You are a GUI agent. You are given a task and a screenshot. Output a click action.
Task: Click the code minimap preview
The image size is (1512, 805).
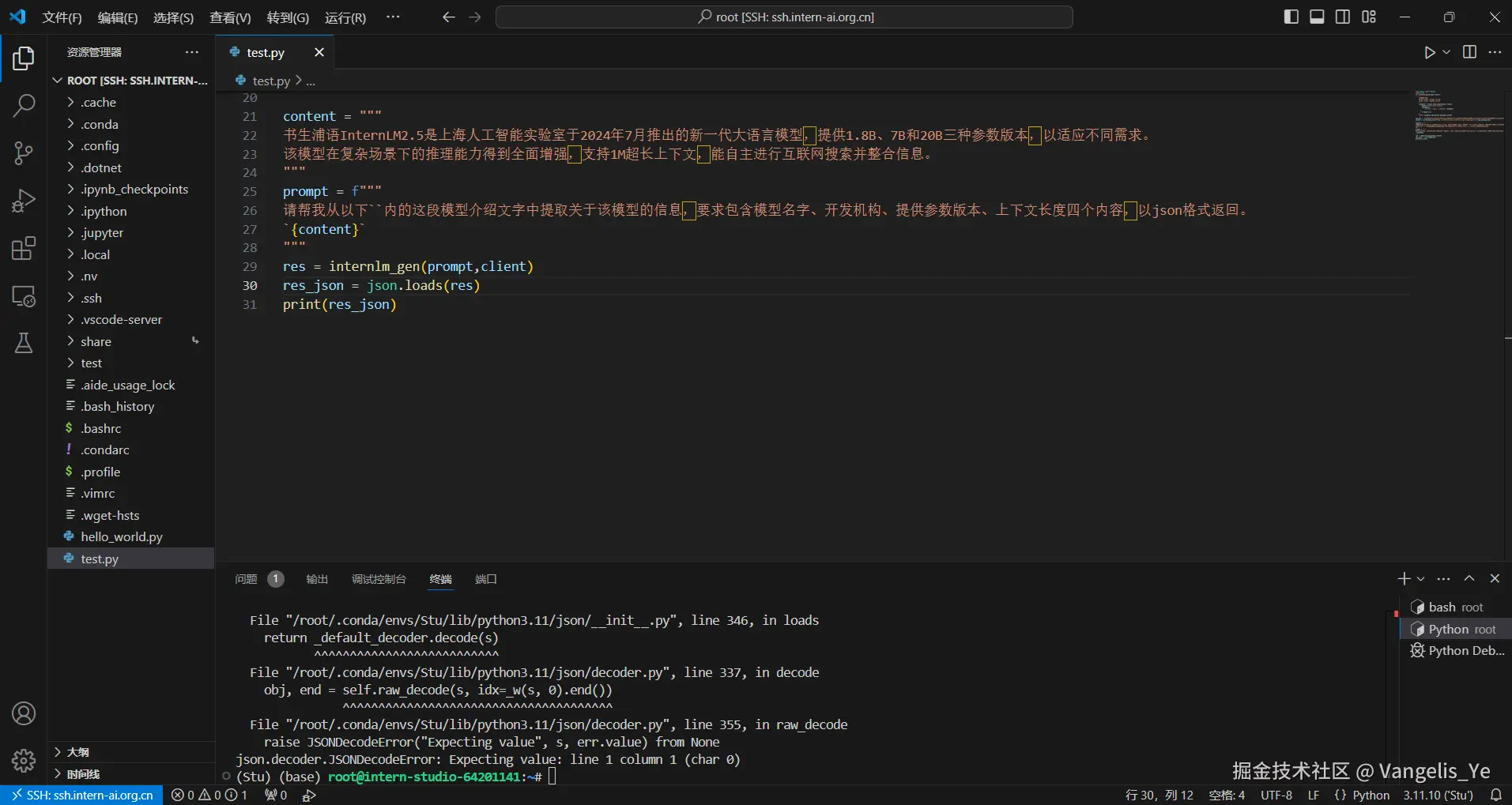point(1458,115)
